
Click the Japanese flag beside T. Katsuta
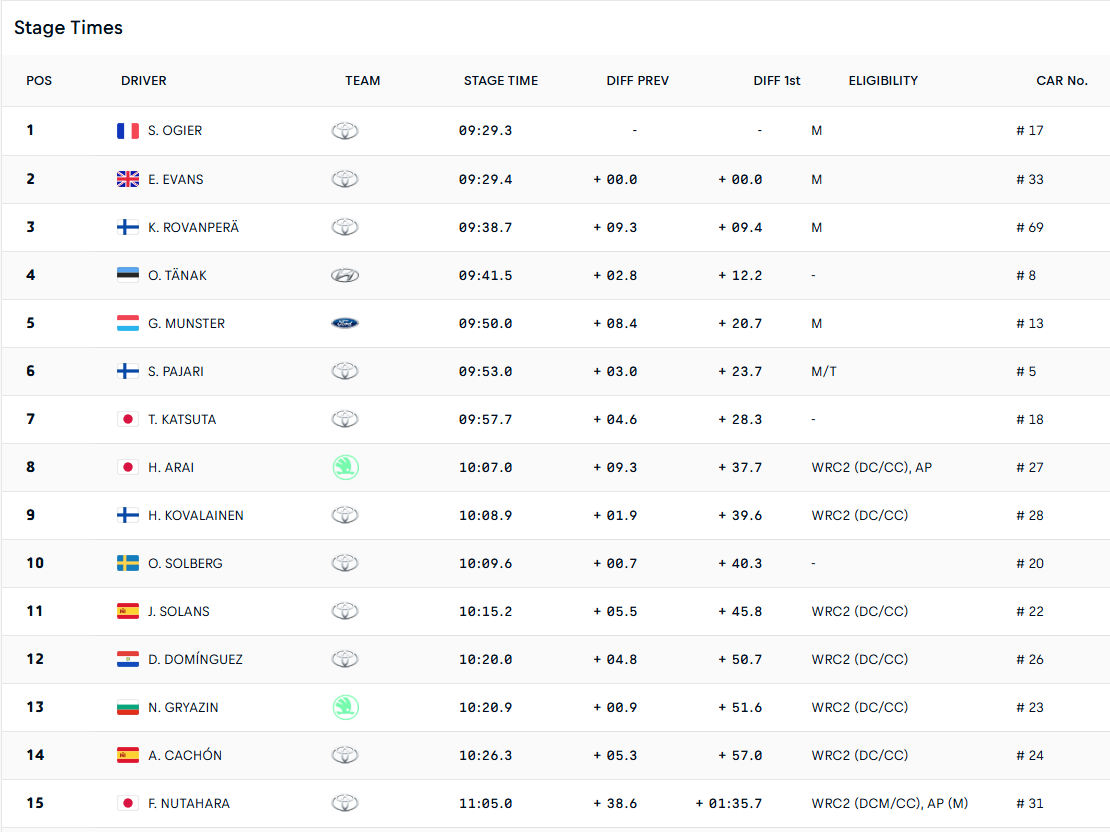coord(128,419)
